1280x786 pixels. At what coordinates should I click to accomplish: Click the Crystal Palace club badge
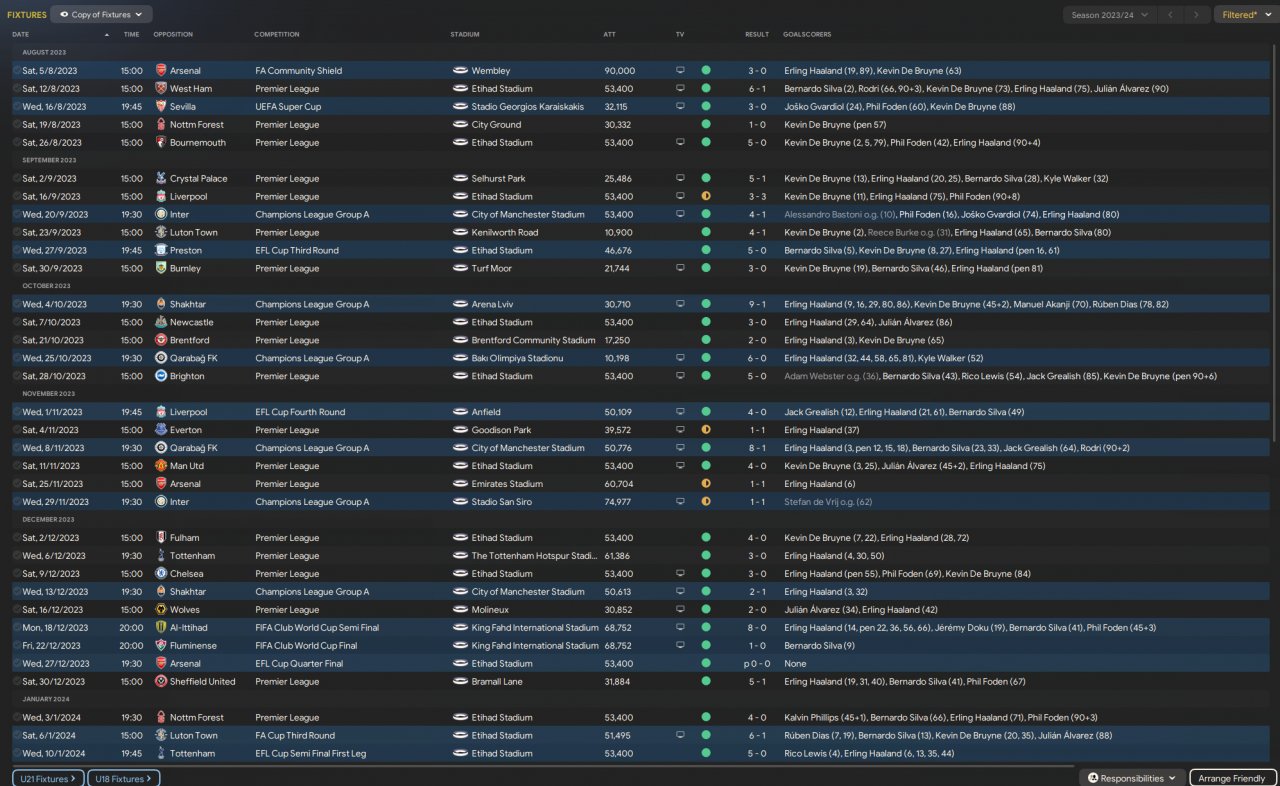click(x=161, y=179)
